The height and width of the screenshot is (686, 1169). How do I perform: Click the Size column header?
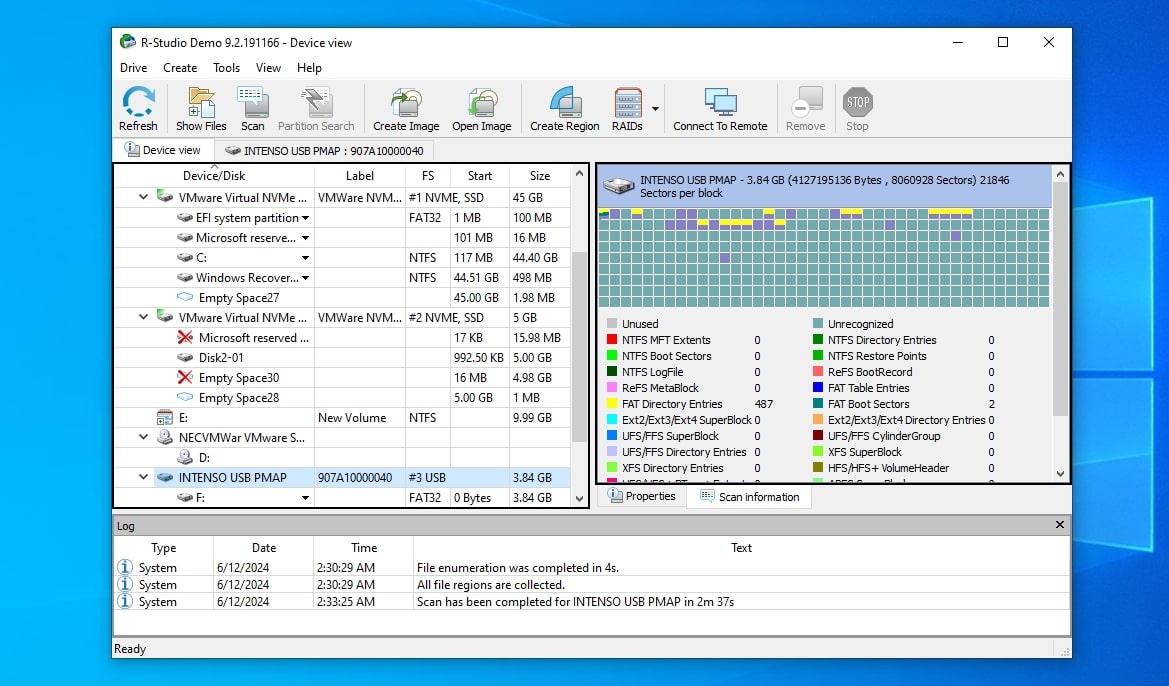click(540, 176)
